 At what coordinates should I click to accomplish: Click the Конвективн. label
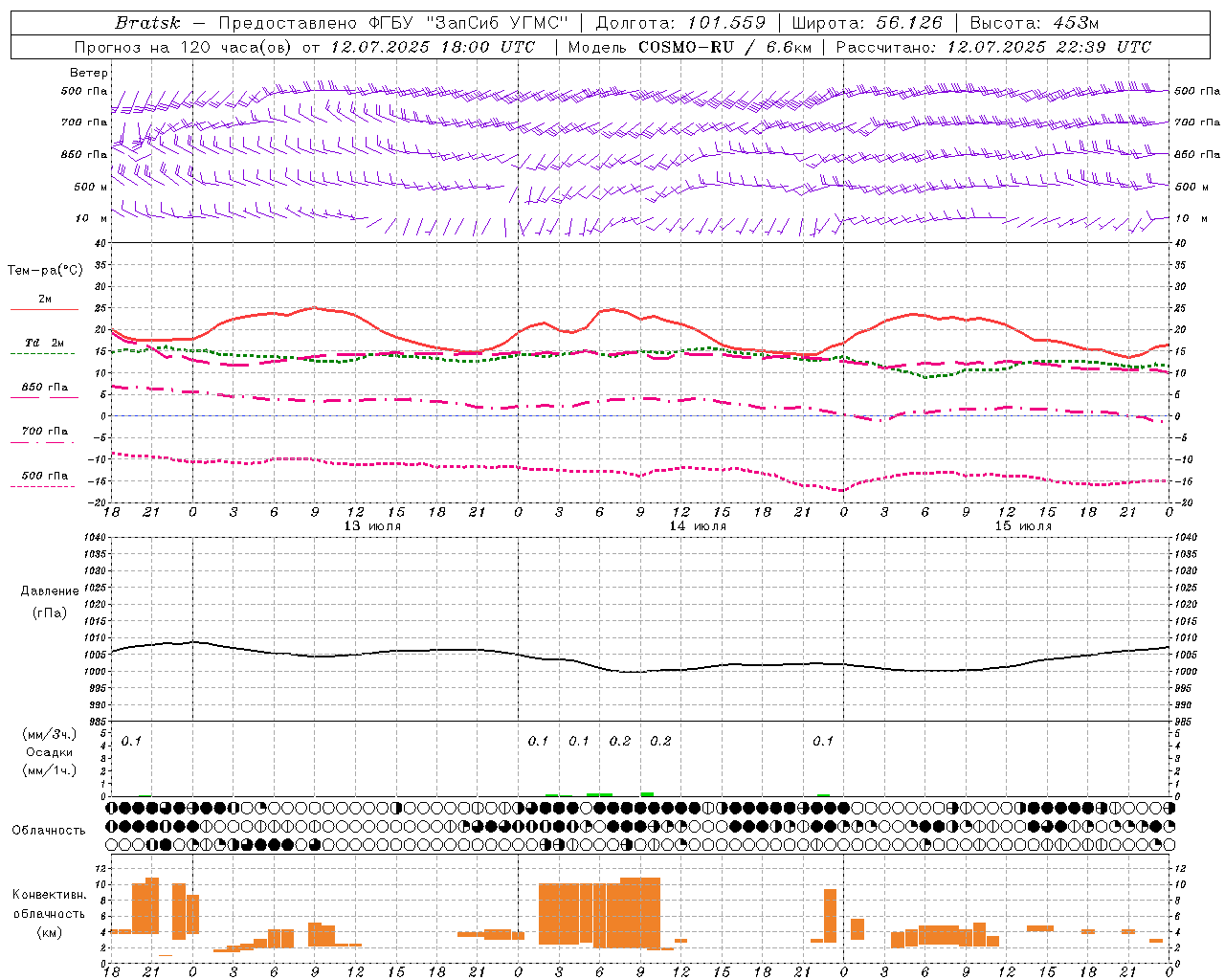click(50, 894)
